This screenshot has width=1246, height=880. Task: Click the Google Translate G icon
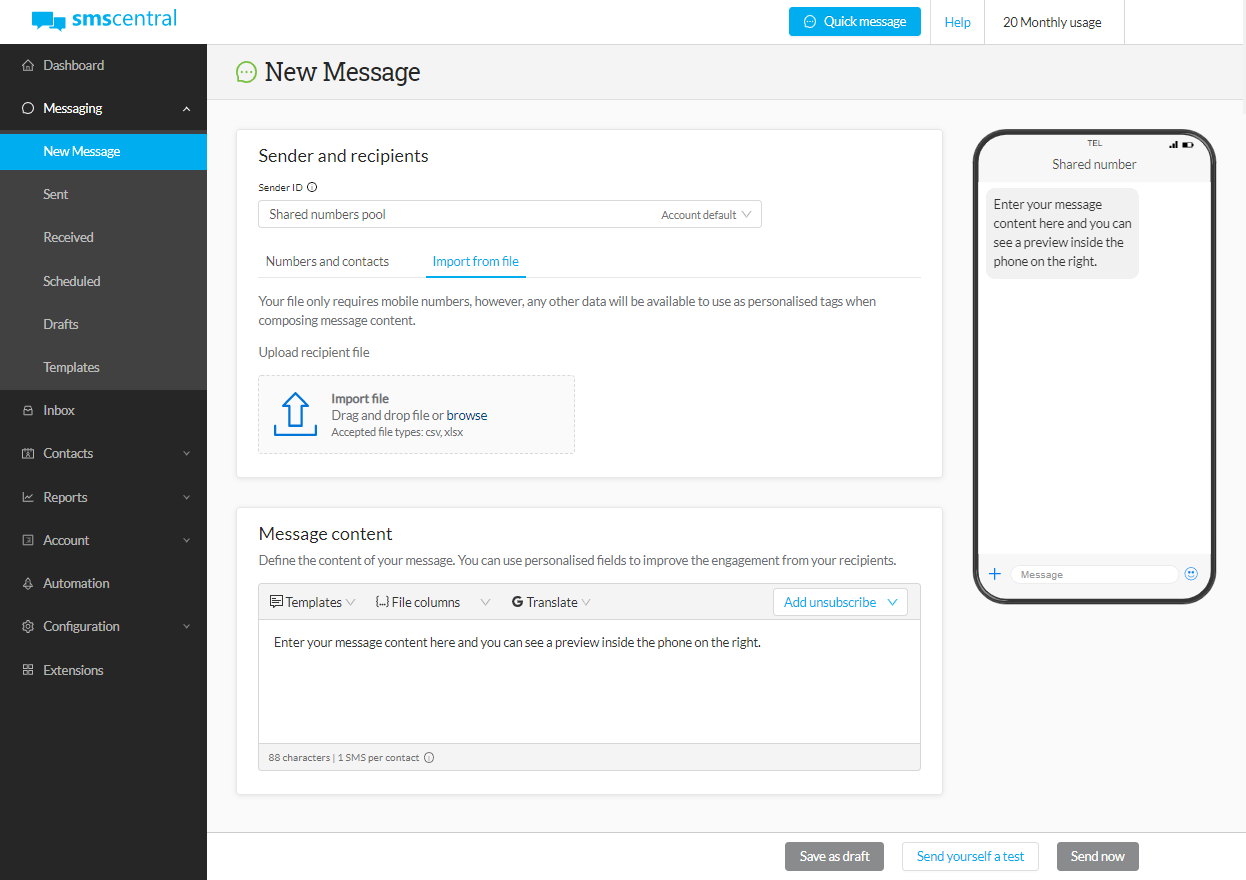517,602
